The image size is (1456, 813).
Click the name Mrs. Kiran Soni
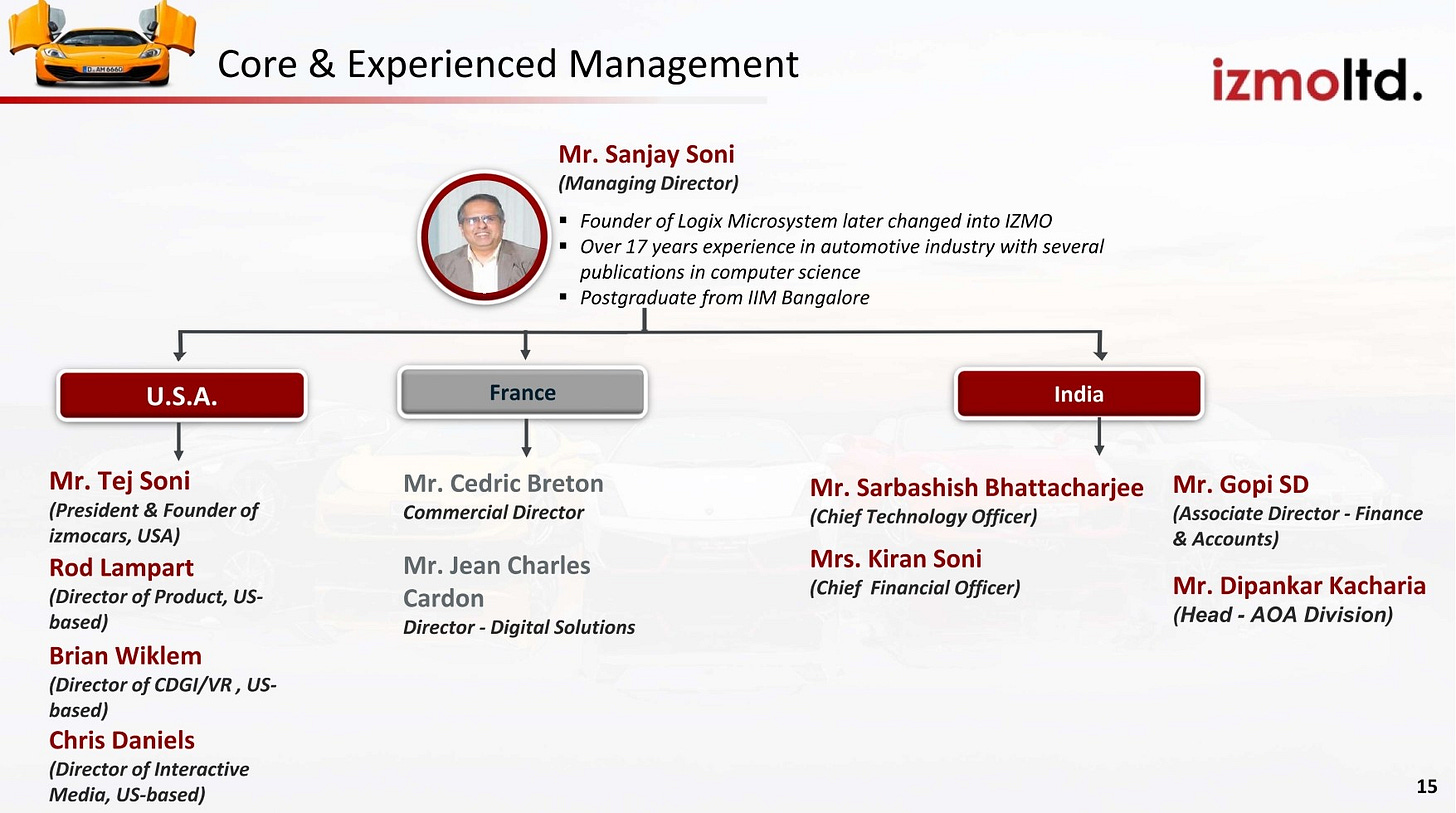click(x=895, y=558)
